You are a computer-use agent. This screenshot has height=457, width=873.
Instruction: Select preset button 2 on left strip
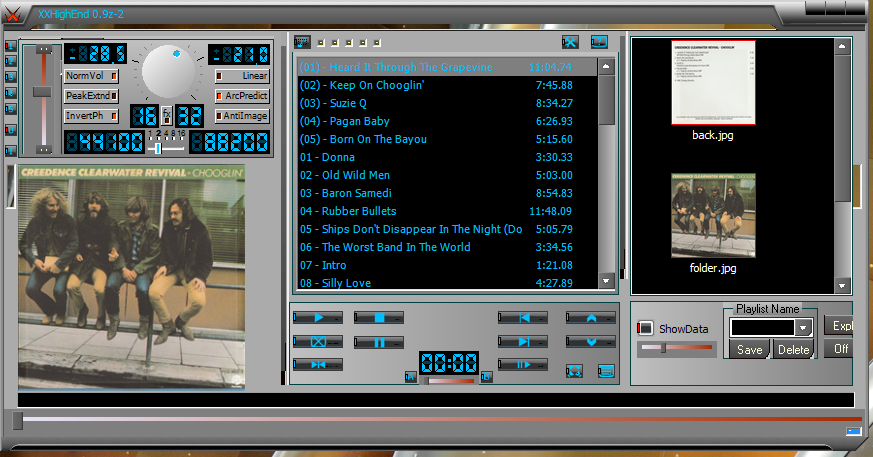[10, 61]
